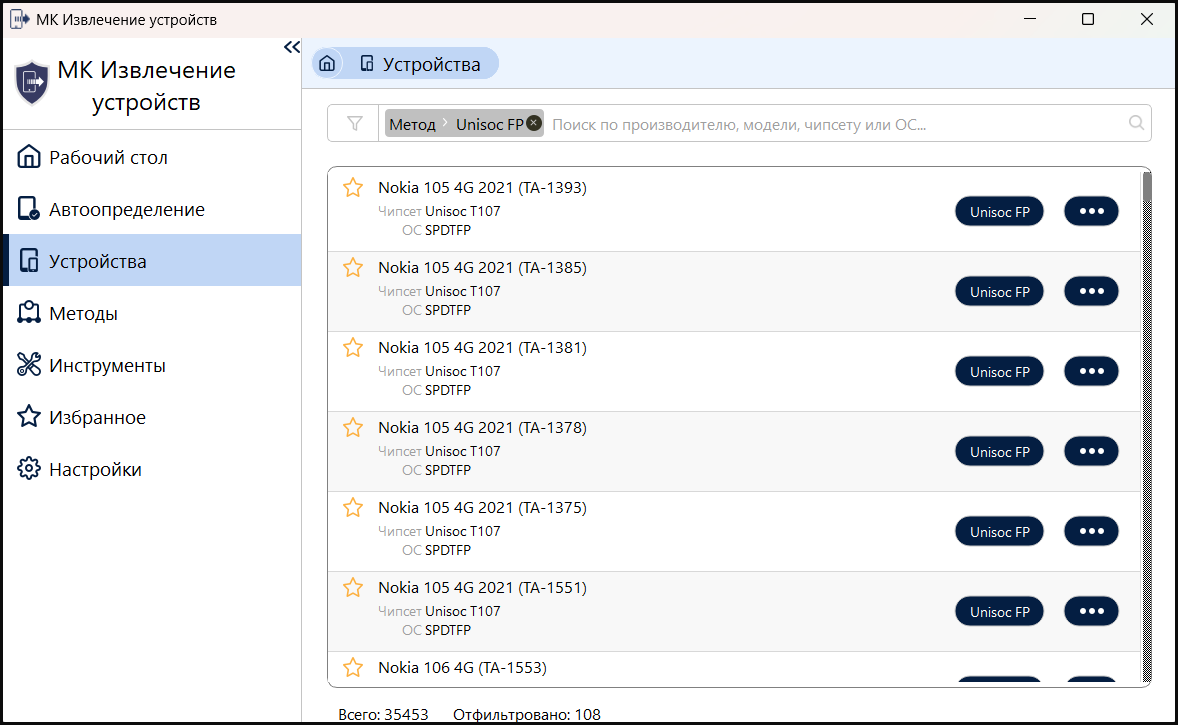Click Unisoc FP button for TA-1393
This screenshot has width=1178, height=725.
coord(999,212)
